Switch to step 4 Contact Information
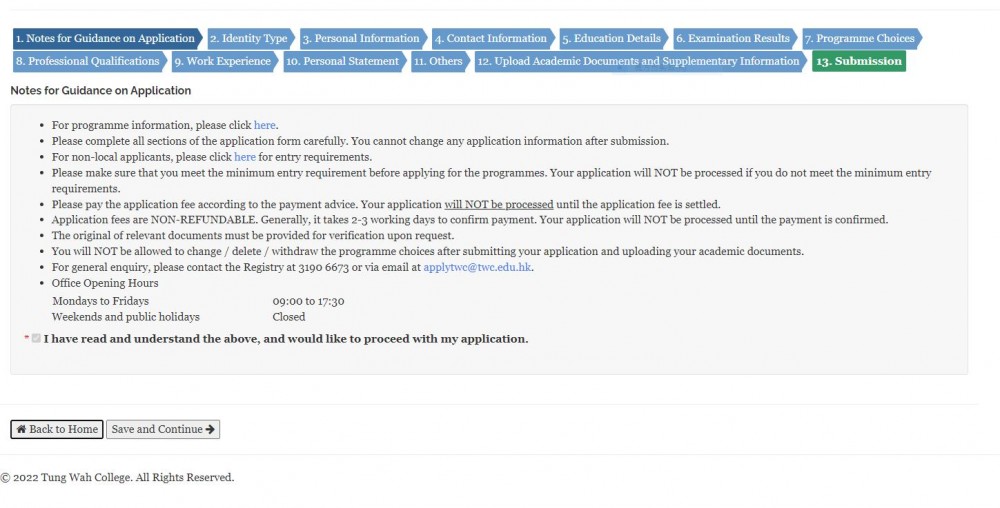Viewport: 1000px width, 508px height. coord(493,38)
